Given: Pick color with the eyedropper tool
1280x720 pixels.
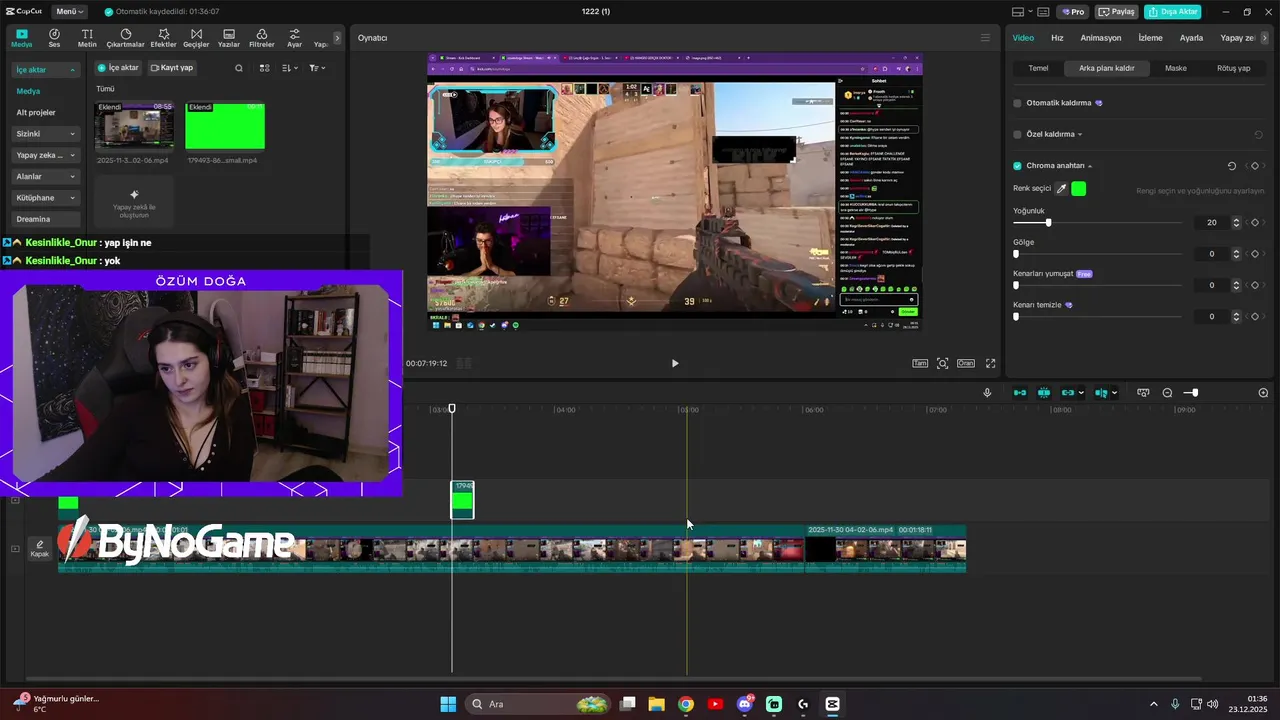Looking at the screenshot, I should [1062, 188].
